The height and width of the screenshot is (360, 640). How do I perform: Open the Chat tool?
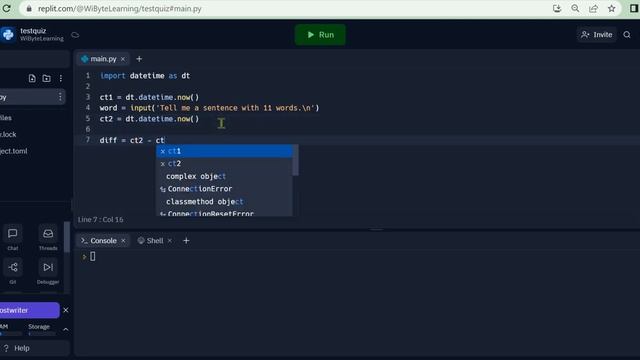coord(13,238)
